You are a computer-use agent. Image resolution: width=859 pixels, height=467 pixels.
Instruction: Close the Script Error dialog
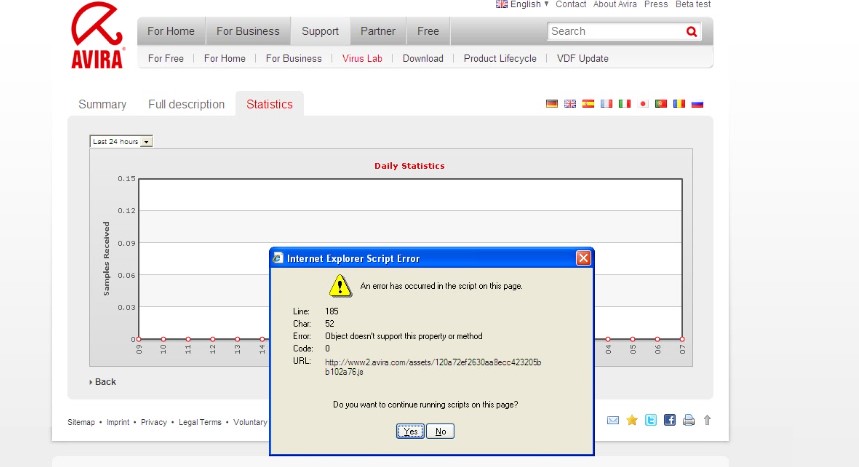point(583,258)
